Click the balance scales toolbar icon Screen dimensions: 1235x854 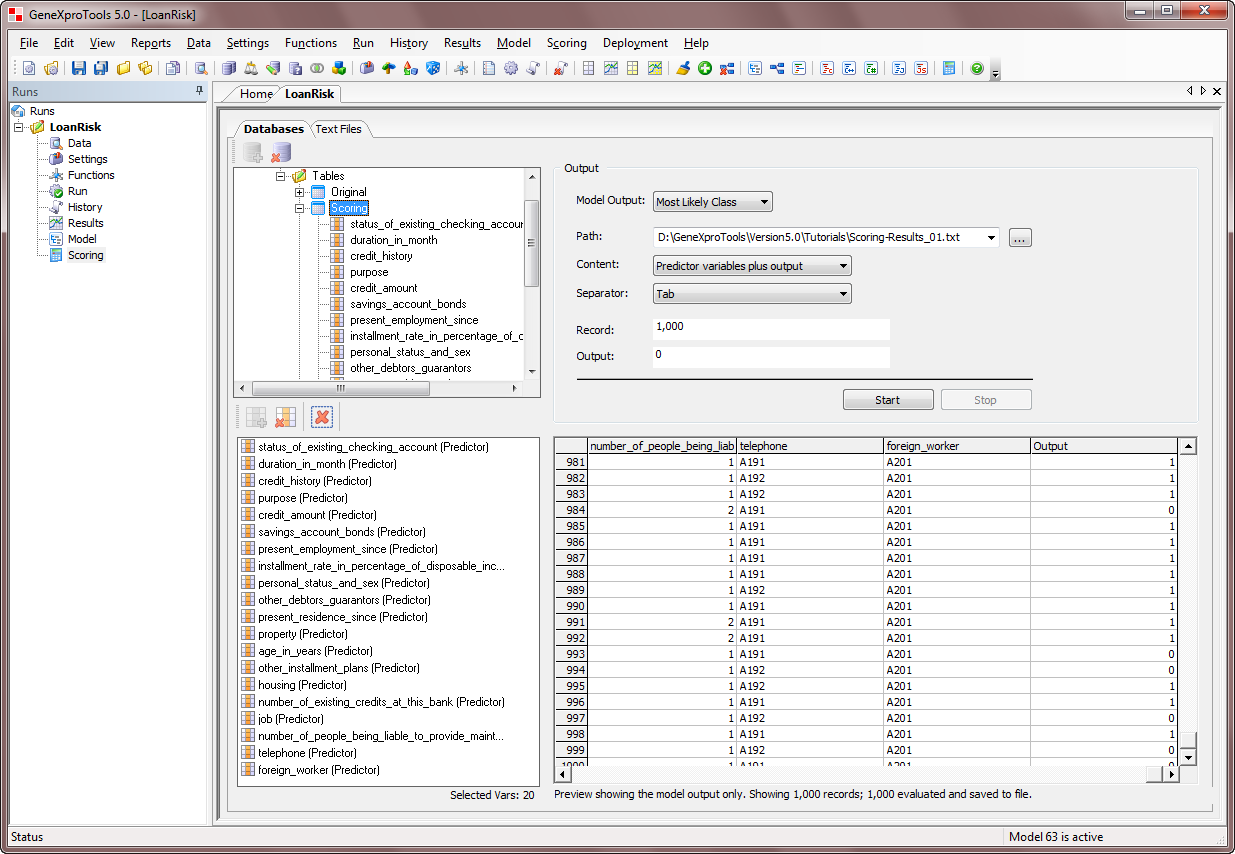pos(250,69)
